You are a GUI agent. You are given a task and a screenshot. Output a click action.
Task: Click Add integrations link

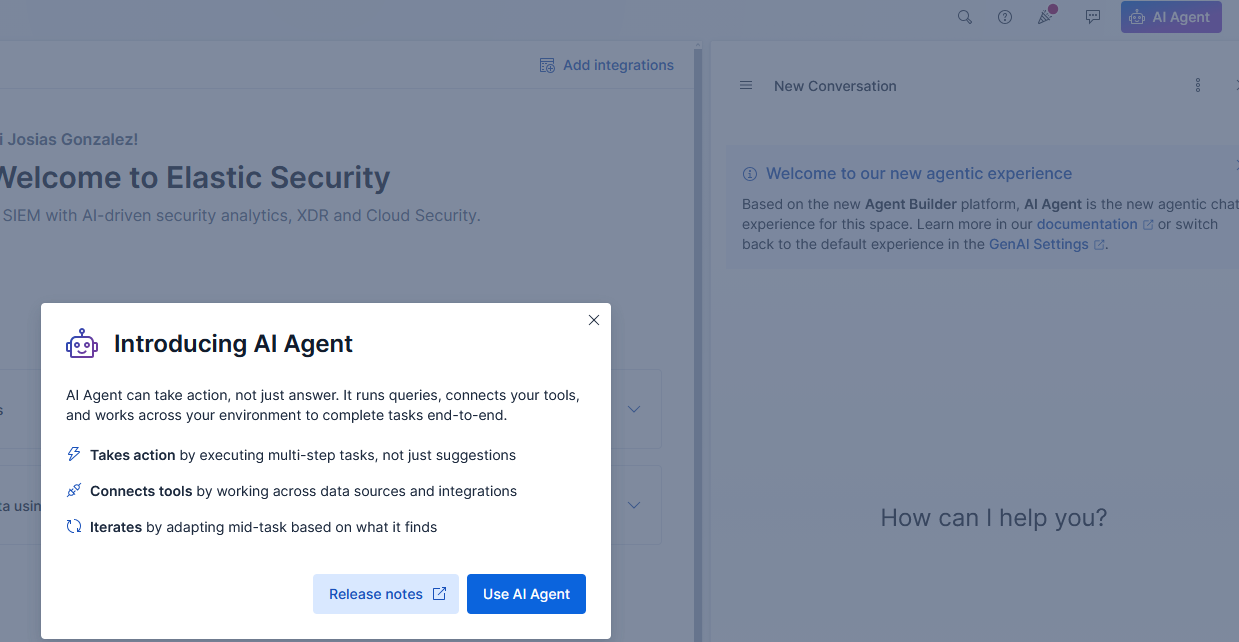618,65
